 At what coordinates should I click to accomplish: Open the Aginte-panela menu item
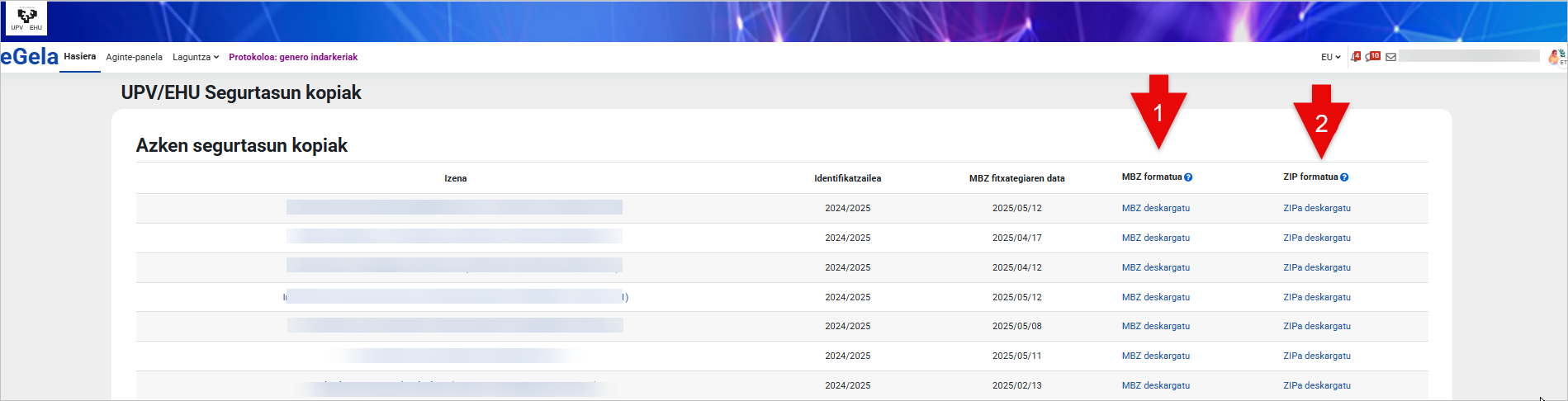pos(134,57)
